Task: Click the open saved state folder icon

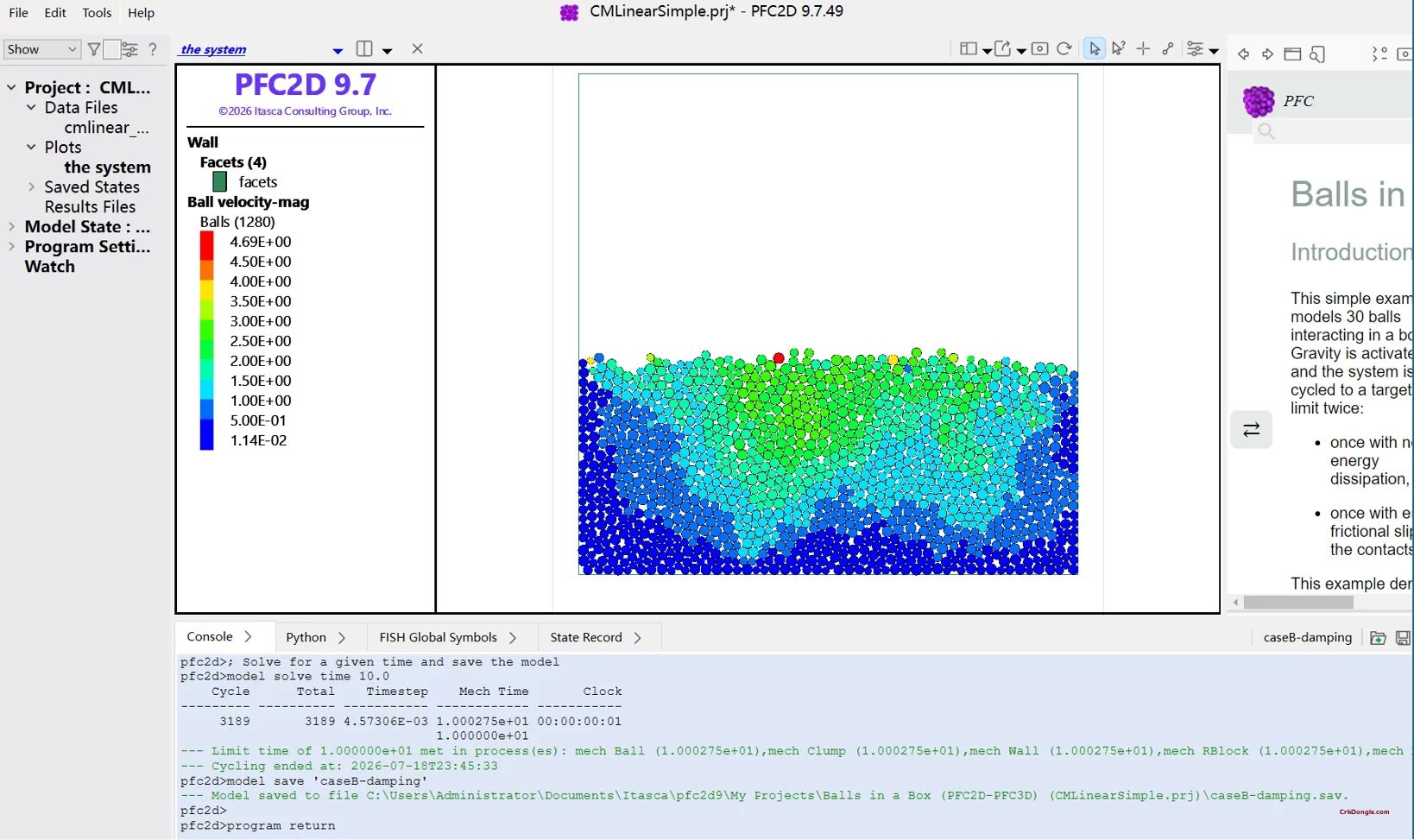Action: coord(1378,638)
